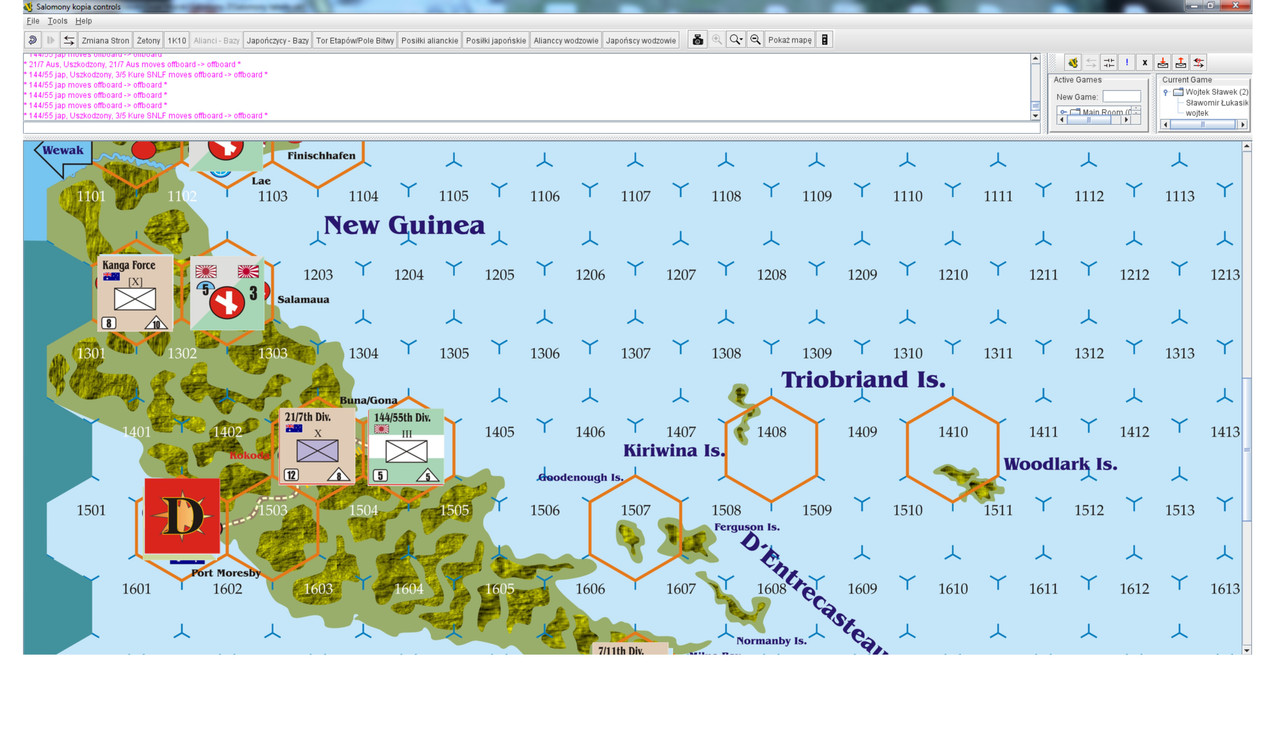This screenshot has height=733, width=1280.
Task: Click chat log scroll up arrow
Action: point(1036,59)
